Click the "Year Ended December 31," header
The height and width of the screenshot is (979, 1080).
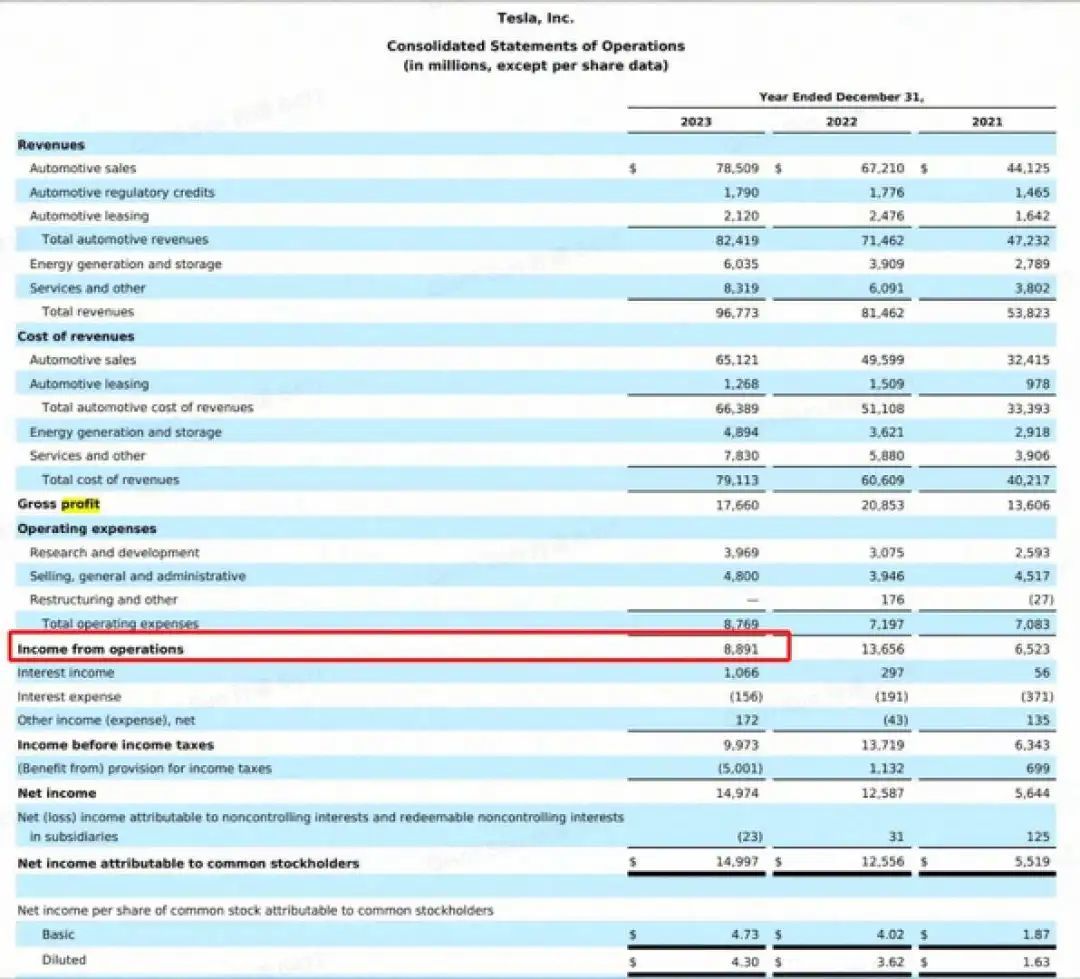click(x=841, y=97)
